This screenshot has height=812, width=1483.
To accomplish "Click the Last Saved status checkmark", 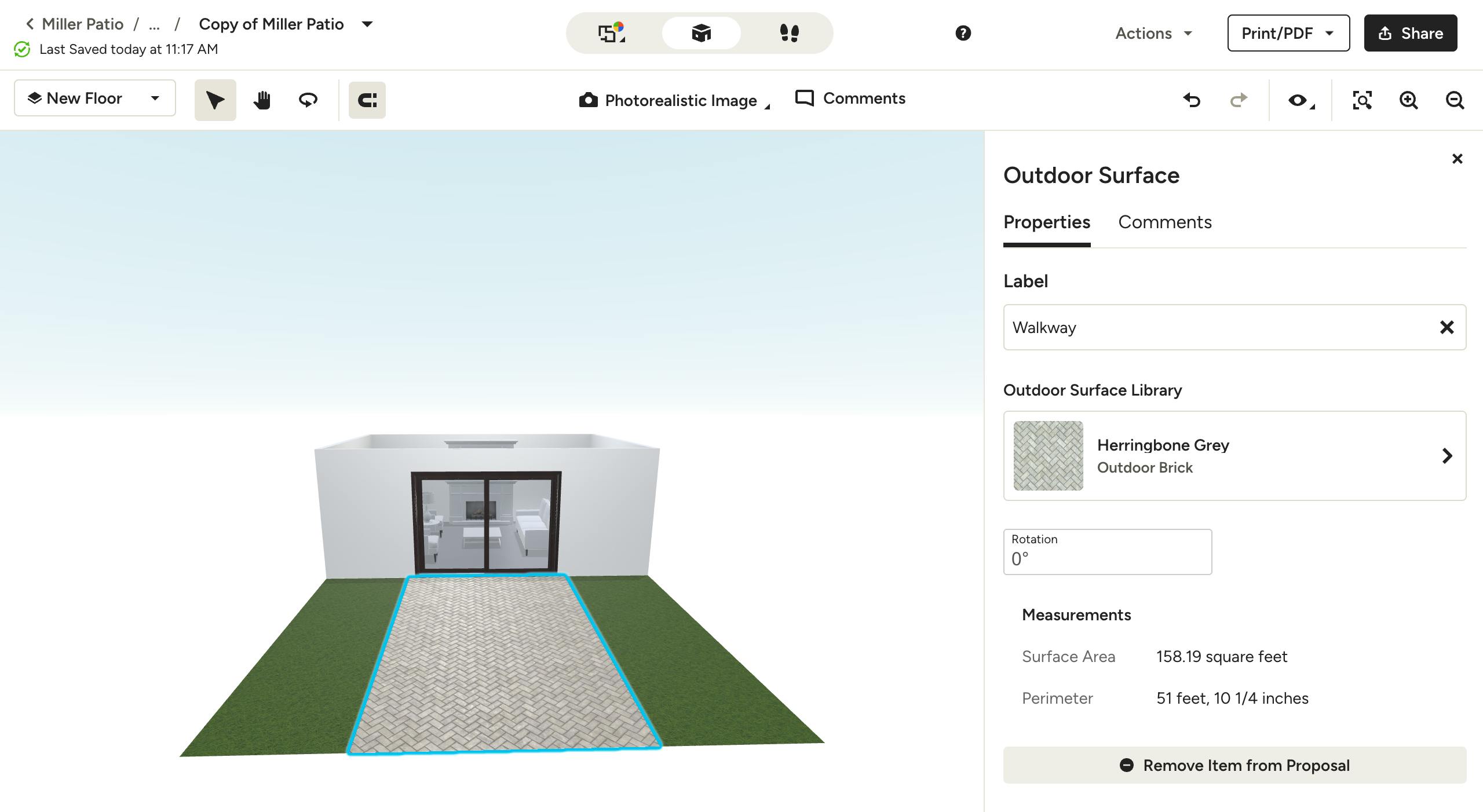I will [x=22, y=49].
